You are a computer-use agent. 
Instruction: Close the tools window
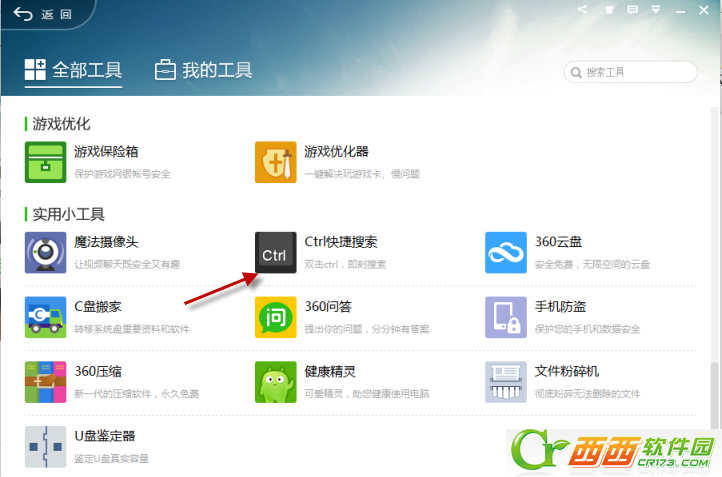coord(704,10)
